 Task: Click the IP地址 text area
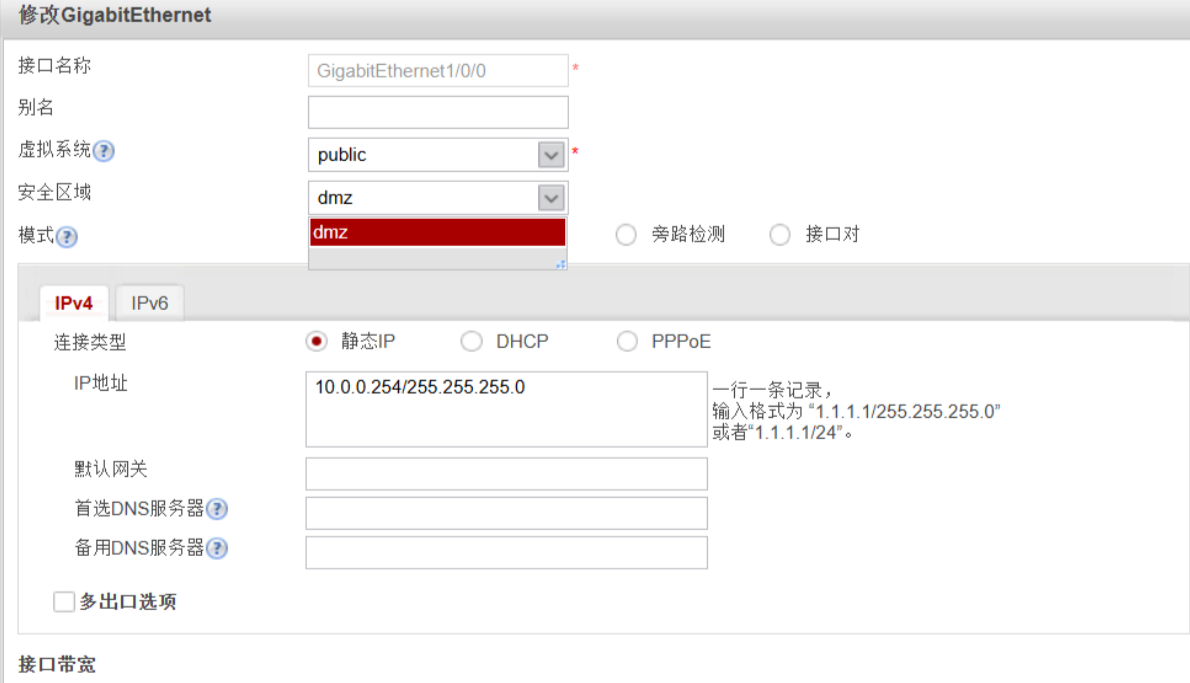tap(506, 409)
